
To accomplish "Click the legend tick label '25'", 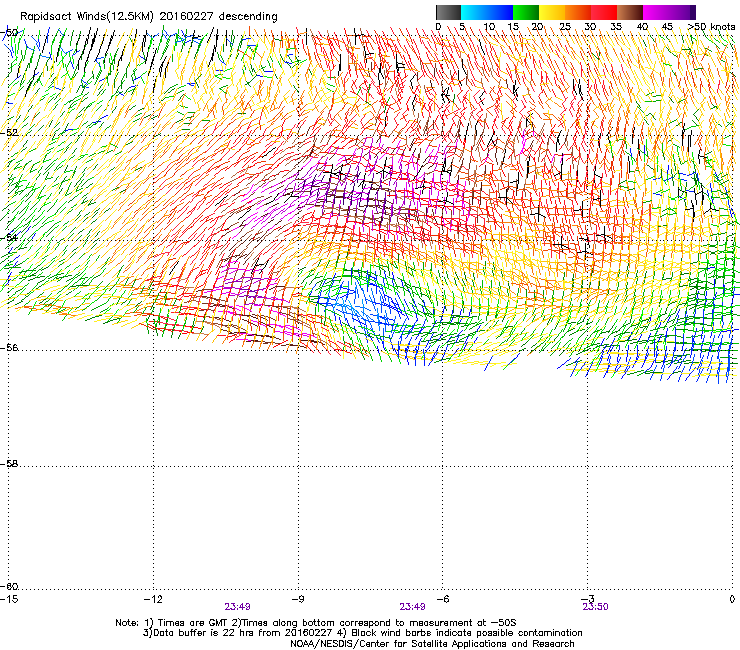I will [565, 27].
